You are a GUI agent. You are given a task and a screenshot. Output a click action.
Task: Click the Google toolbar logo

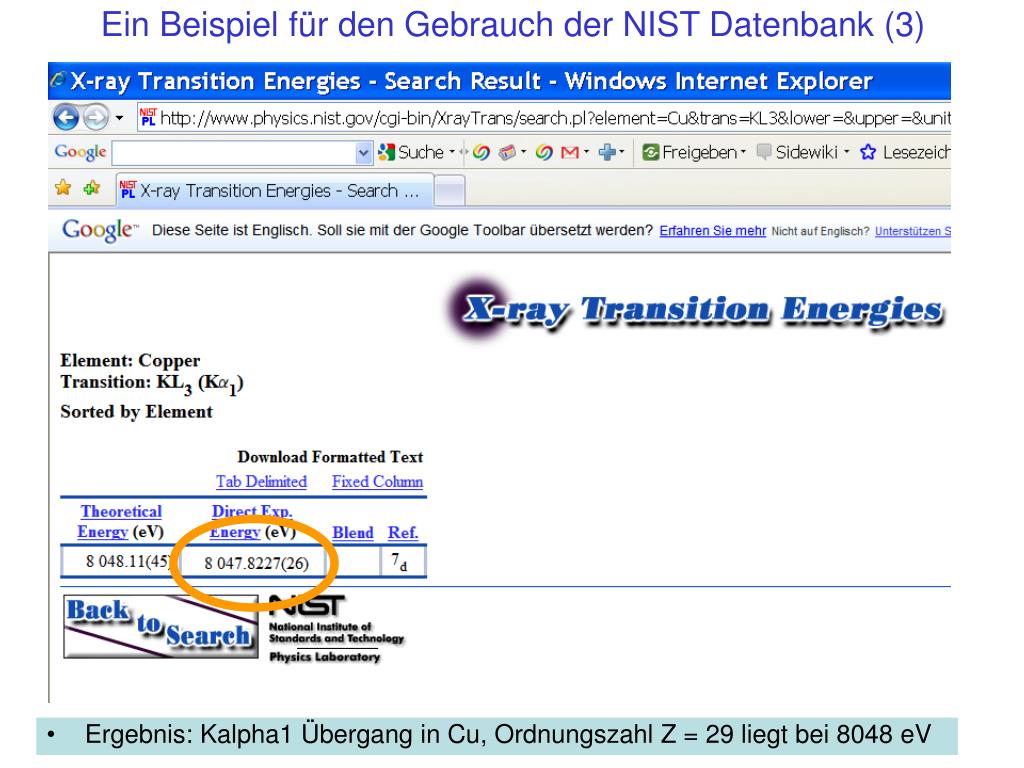click(x=80, y=152)
